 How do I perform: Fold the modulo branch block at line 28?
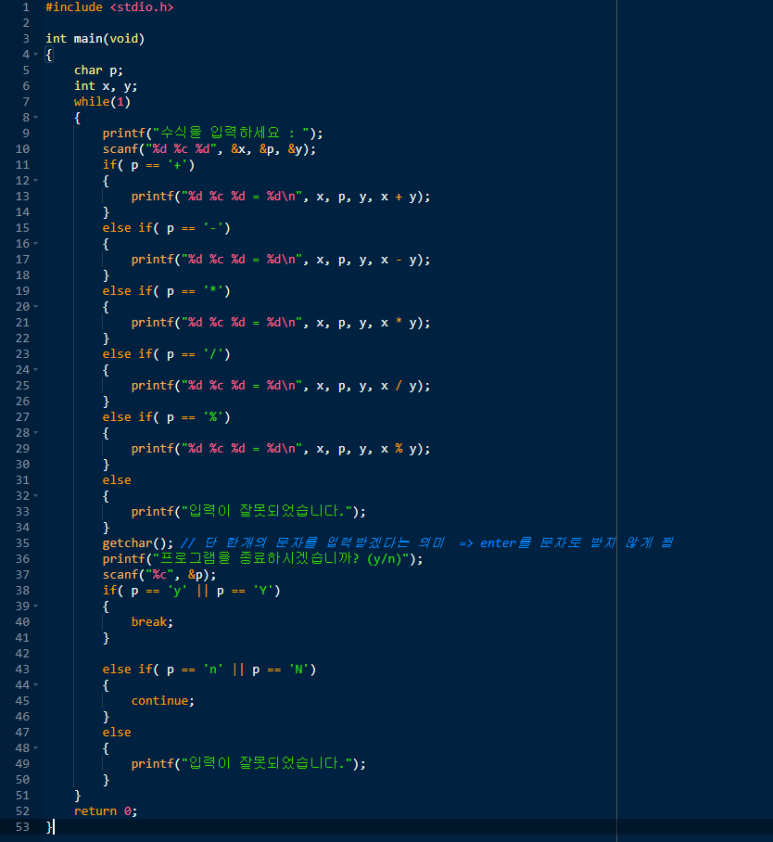pyautogui.click(x=35, y=432)
